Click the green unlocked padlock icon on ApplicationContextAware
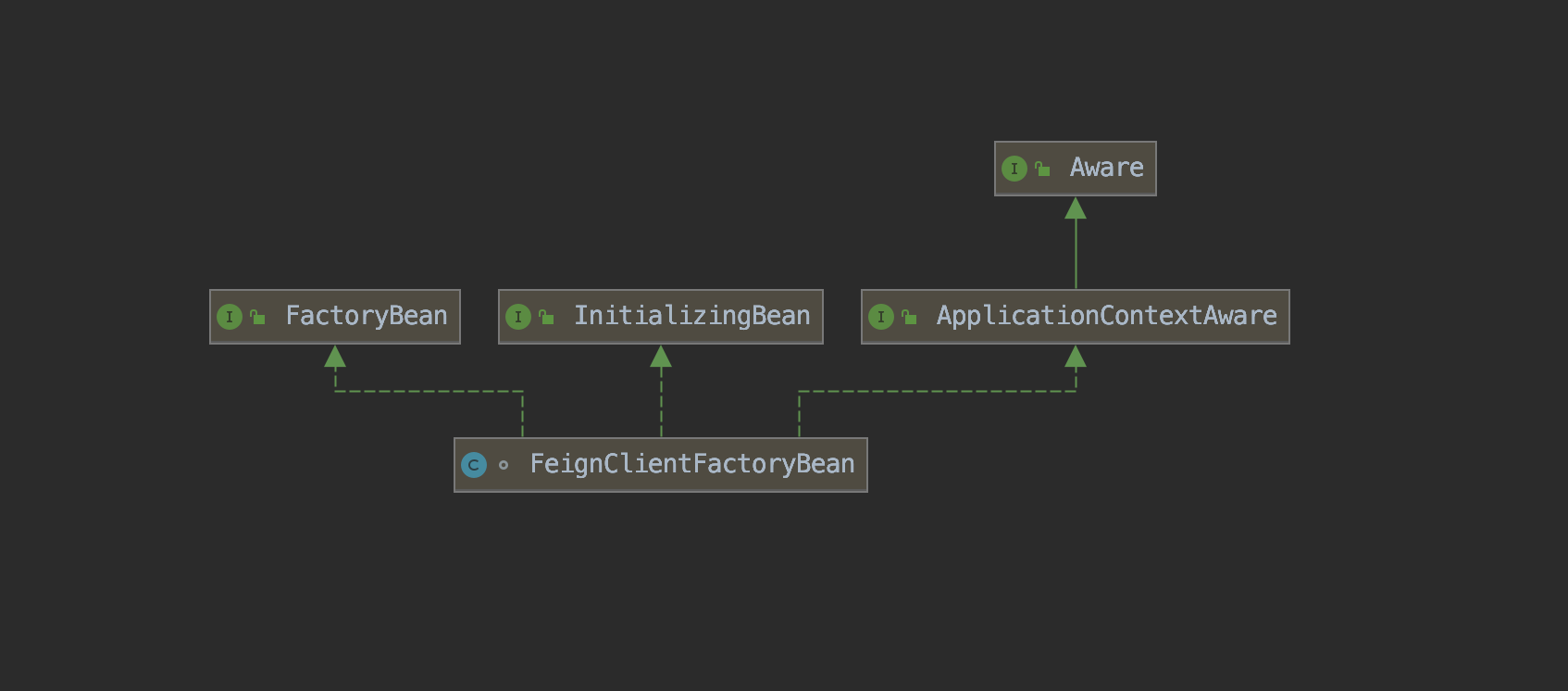Image resolution: width=1568 pixels, height=691 pixels. tap(909, 317)
